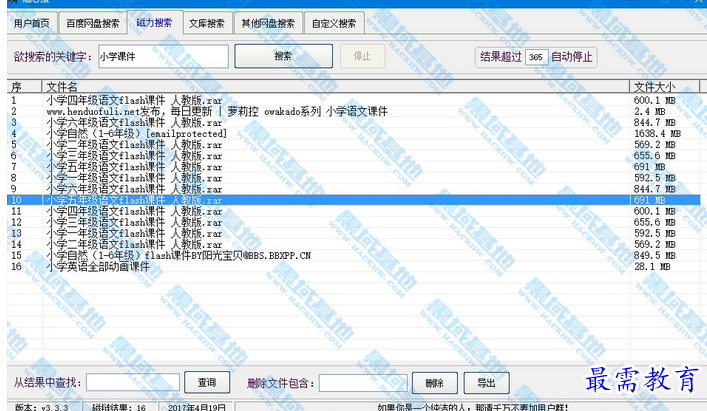Click the keyword input containing 小学课件

pyautogui.click(x=163, y=56)
